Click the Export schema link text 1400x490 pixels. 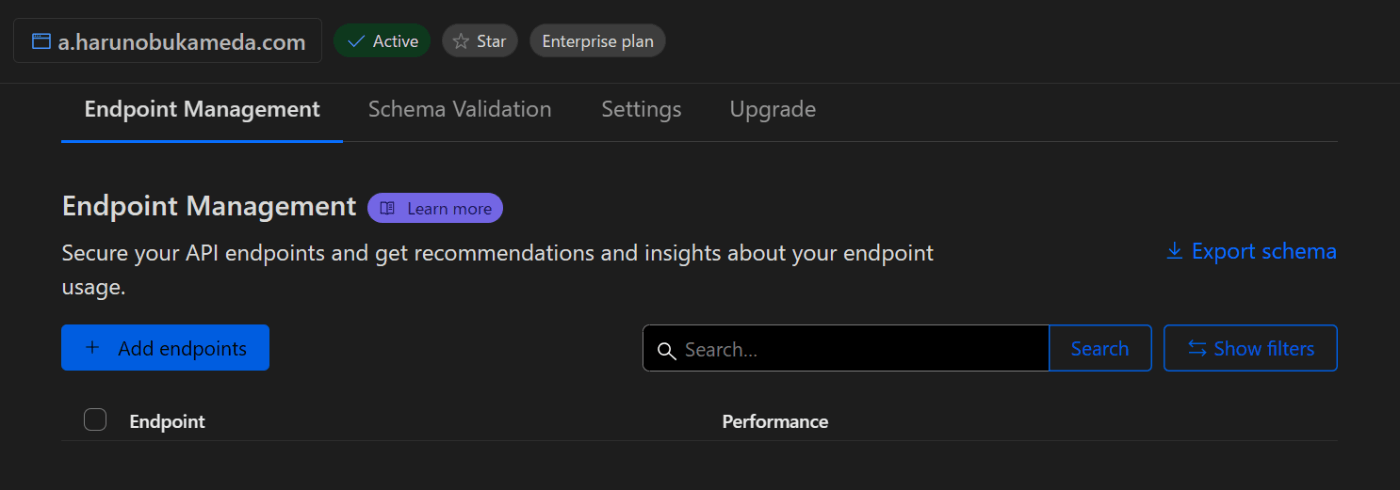1264,251
